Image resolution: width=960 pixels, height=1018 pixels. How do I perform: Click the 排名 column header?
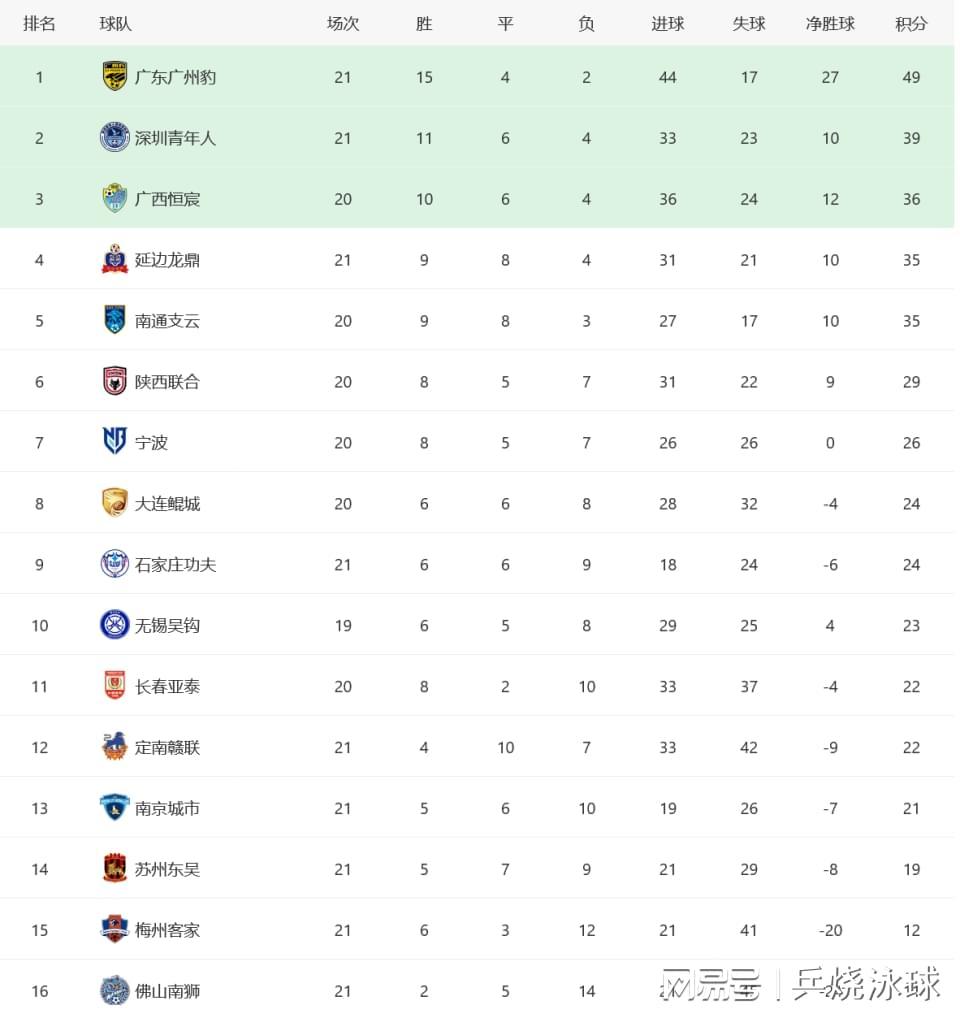[x=39, y=24]
